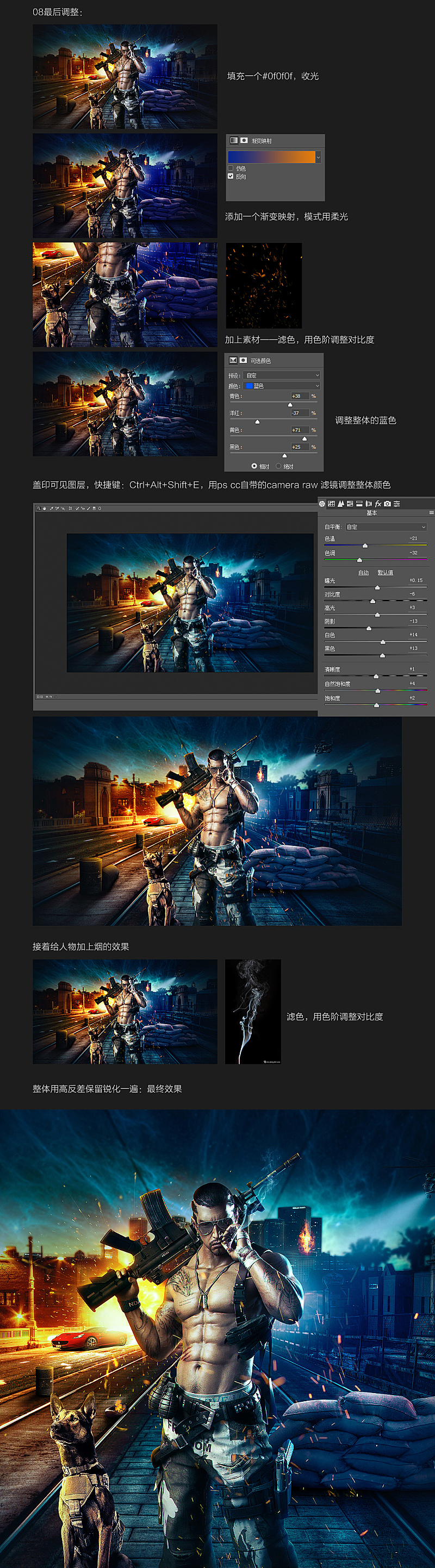Open Camera Raw Basic panel icon

(x=322, y=504)
